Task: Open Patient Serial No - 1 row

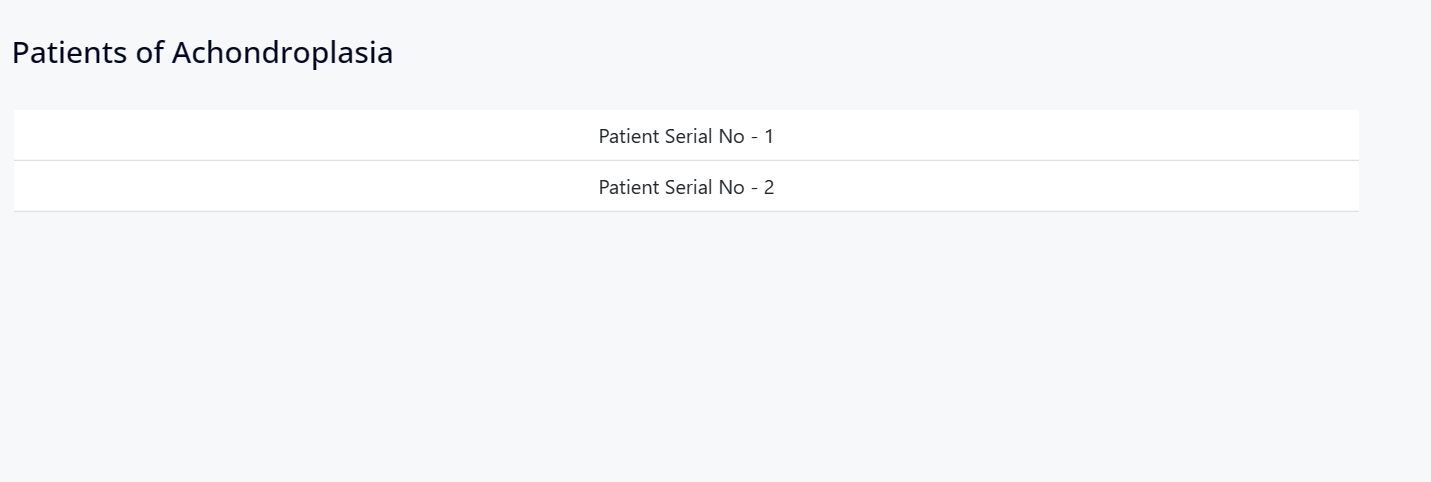Action: coord(686,136)
